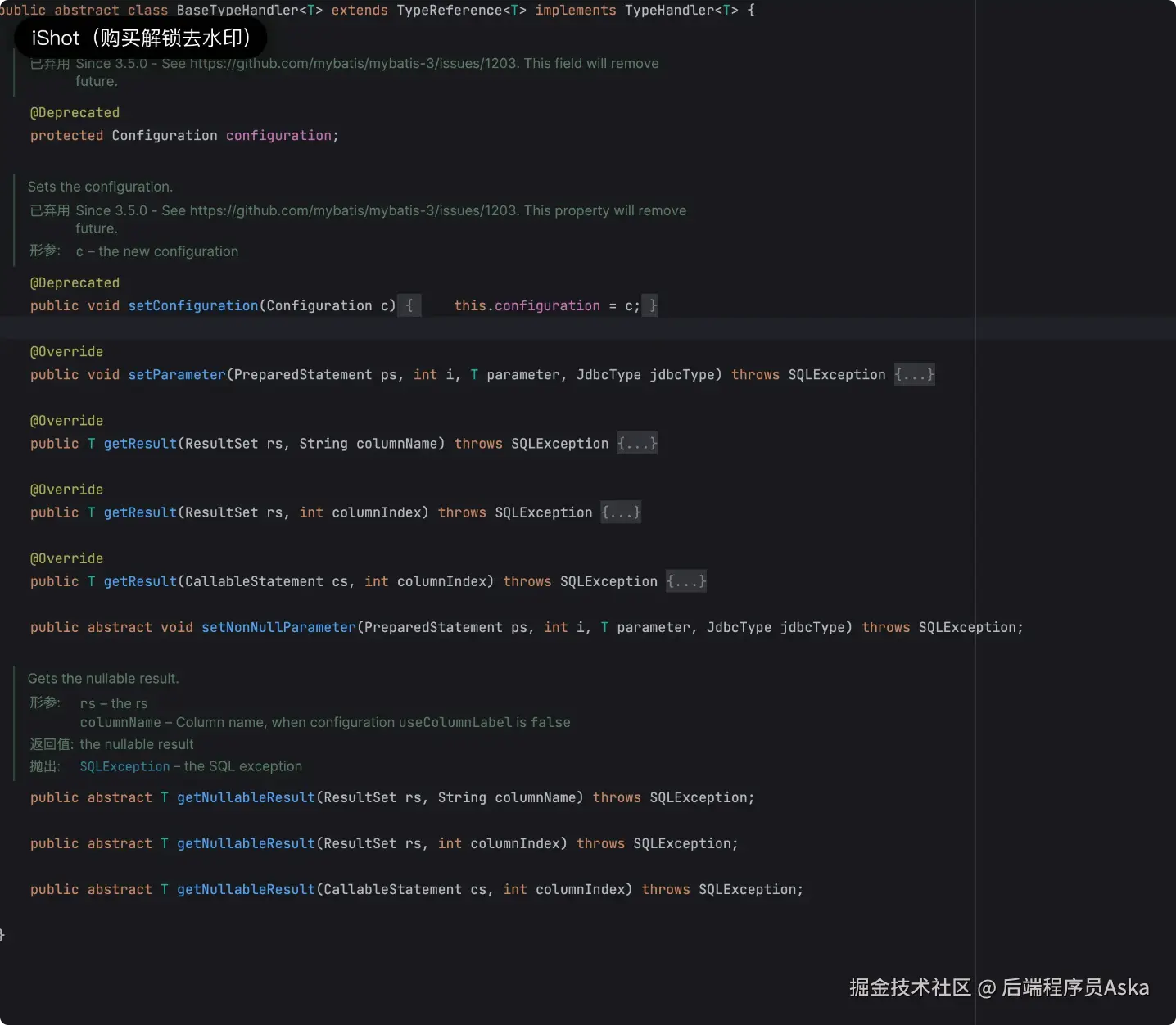This screenshot has height=1025, width=1176.
Task: Click 'the nullable result' return doc text
Action: 137,745
